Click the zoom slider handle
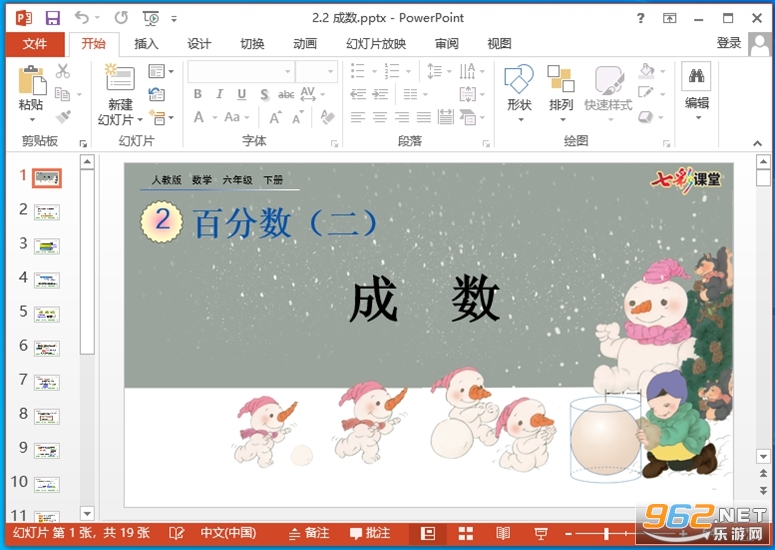 (606, 534)
